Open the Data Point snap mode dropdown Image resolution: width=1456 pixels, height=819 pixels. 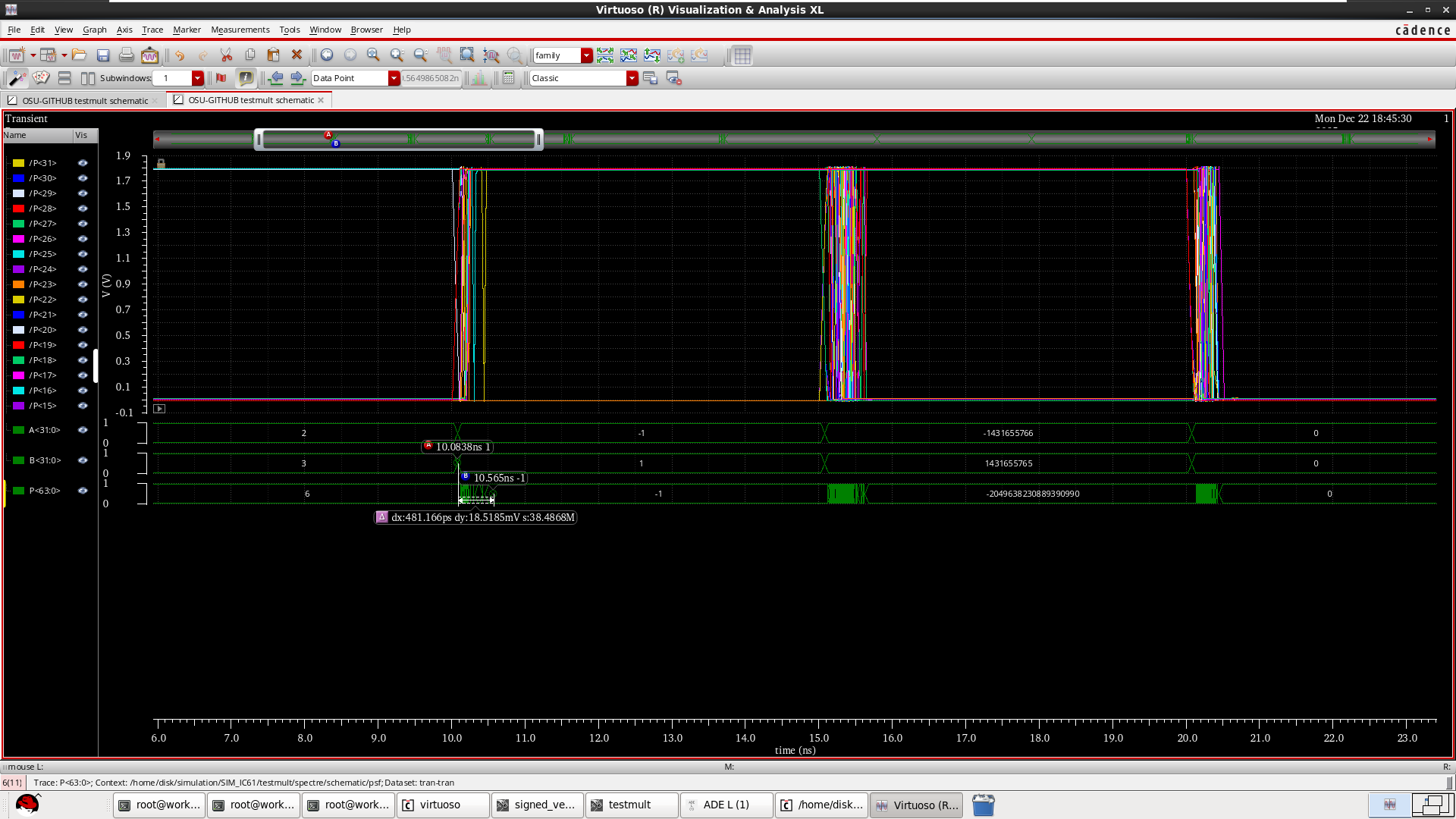pos(394,78)
